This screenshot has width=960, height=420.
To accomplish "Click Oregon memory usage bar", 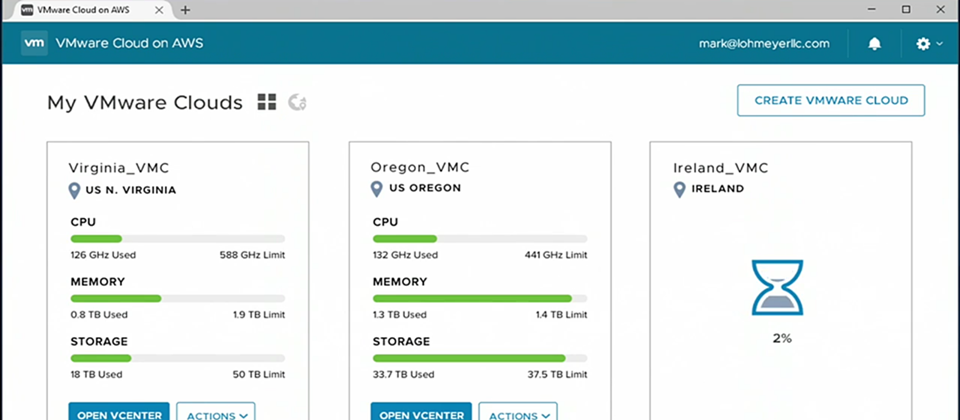I will 480,299.
